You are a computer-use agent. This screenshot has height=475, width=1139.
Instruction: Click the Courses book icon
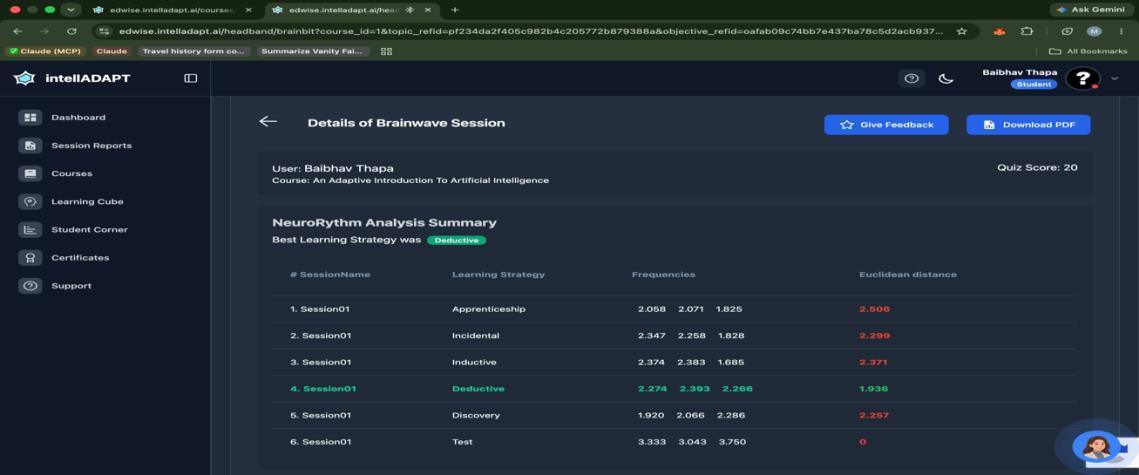point(30,174)
